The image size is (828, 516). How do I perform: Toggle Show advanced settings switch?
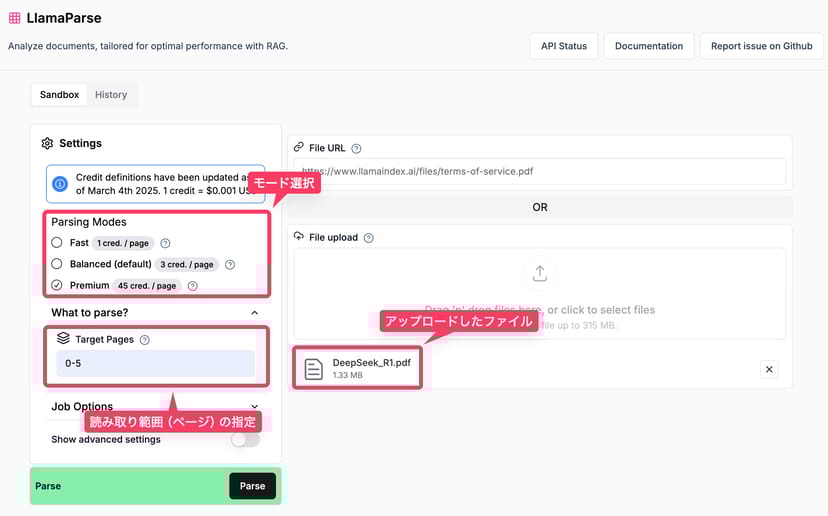pyautogui.click(x=245, y=439)
